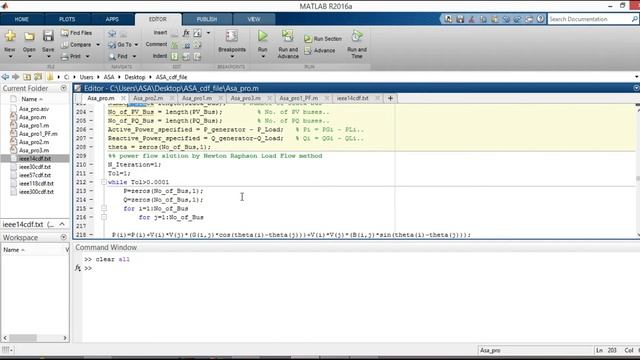
Task: Click the Open folder icon
Action: (29, 36)
